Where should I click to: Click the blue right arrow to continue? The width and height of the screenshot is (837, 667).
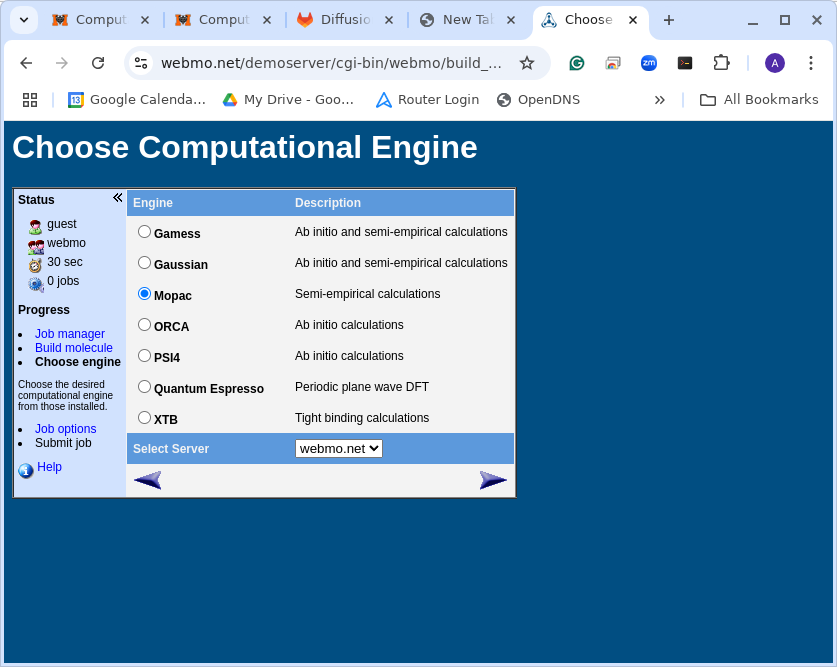[493, 480]
